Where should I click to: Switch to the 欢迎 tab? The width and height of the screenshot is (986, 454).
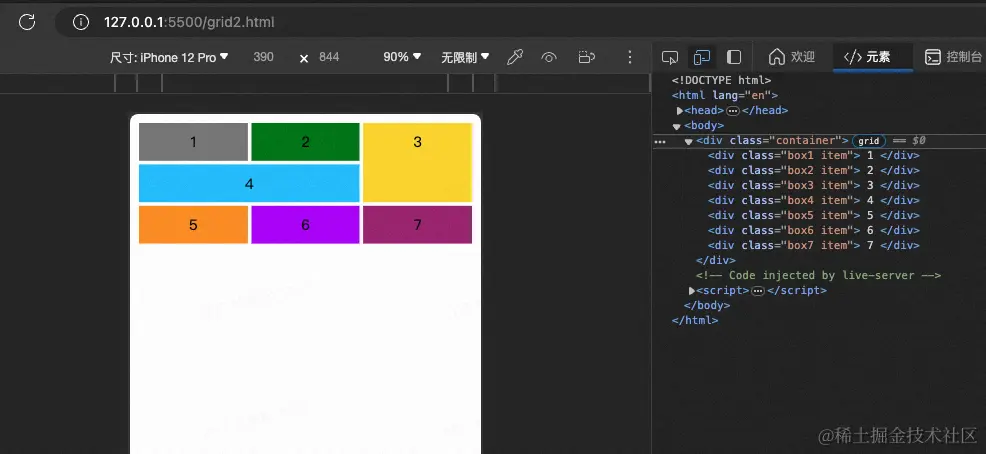pyautogui.click(x=792, y=57)
